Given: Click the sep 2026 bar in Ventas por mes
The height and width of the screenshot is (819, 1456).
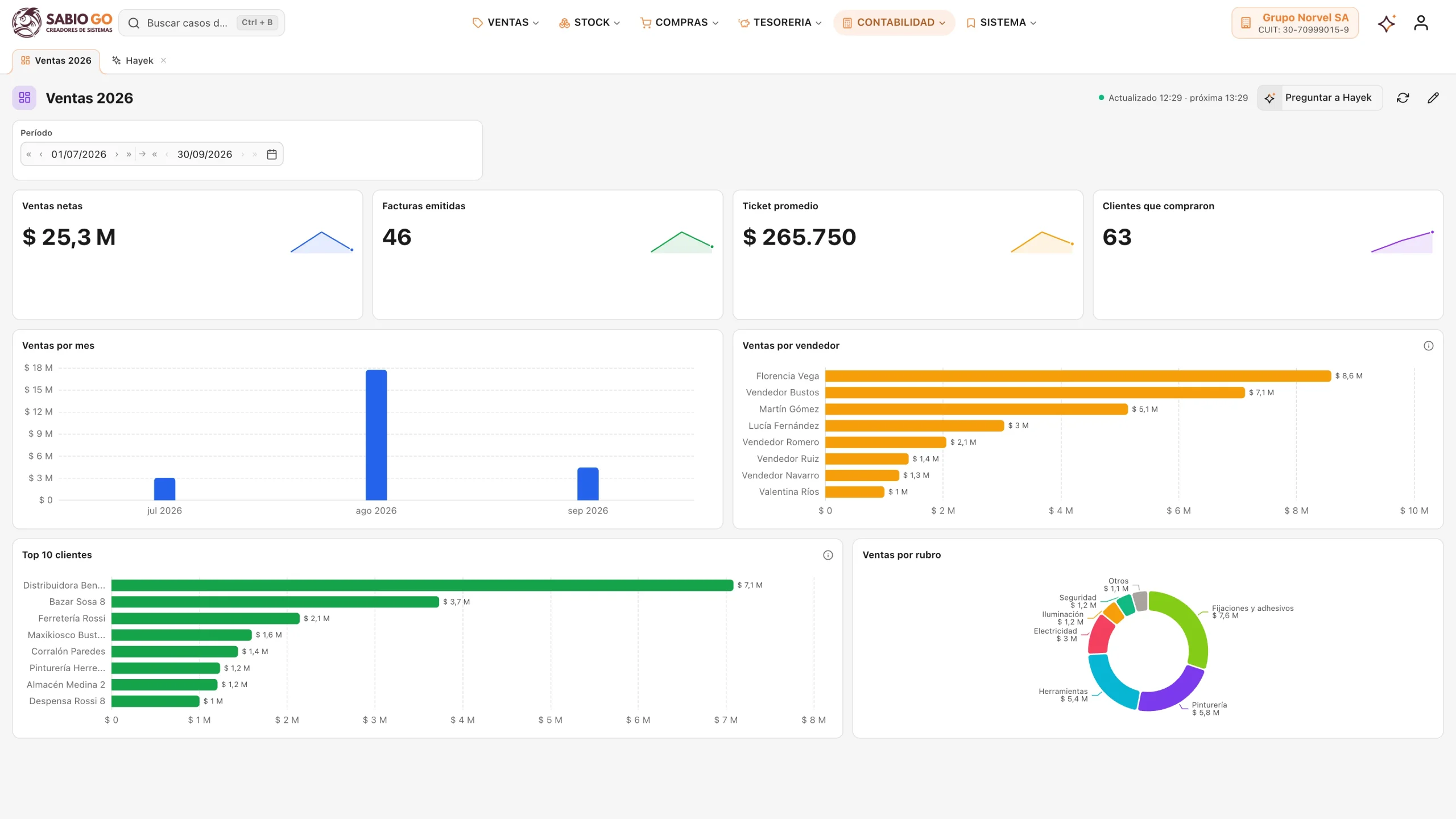Looking at the screenshot, I should tap(588, 484).
